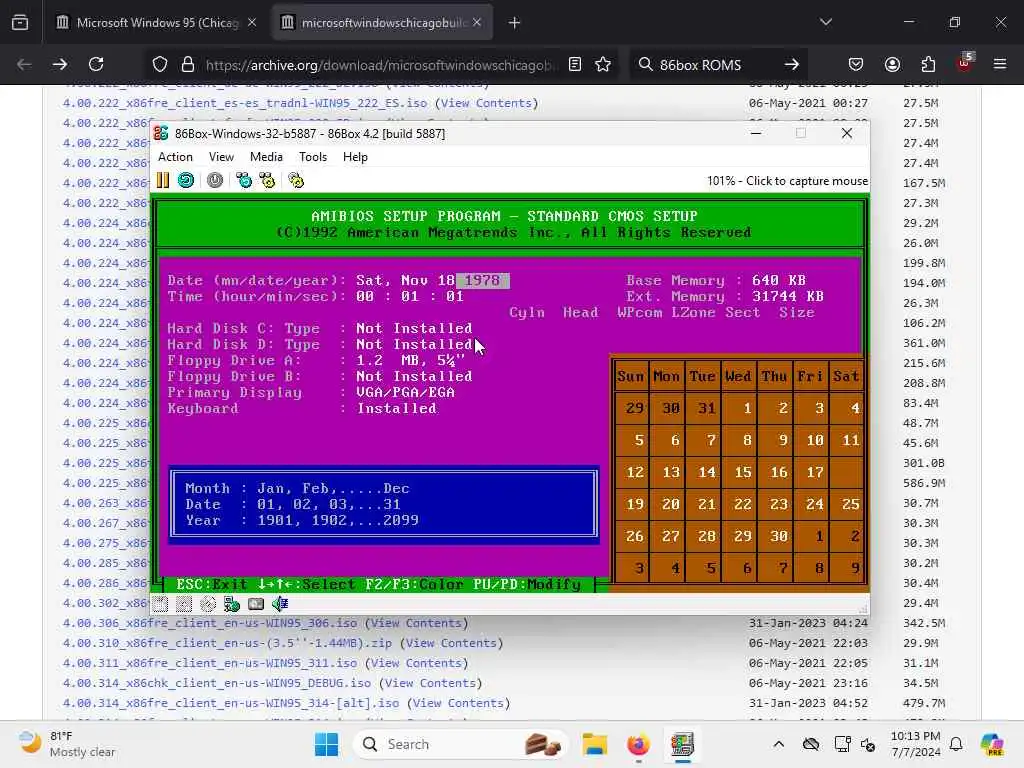Click the CD-ROM drive status bar icon

pyautogui.click(x=208, y=604)
